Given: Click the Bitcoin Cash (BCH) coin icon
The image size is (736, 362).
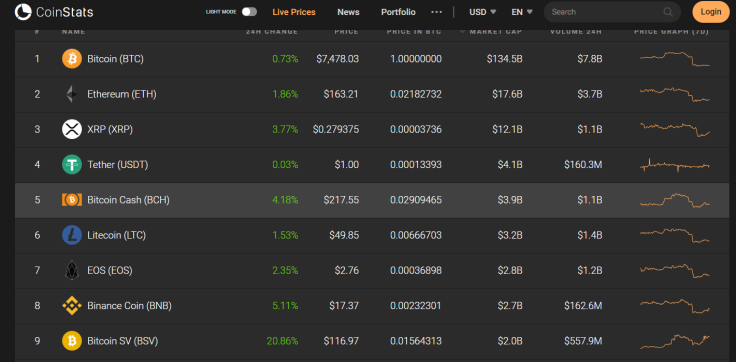Looking at the screenshot, I should (72, 200).
